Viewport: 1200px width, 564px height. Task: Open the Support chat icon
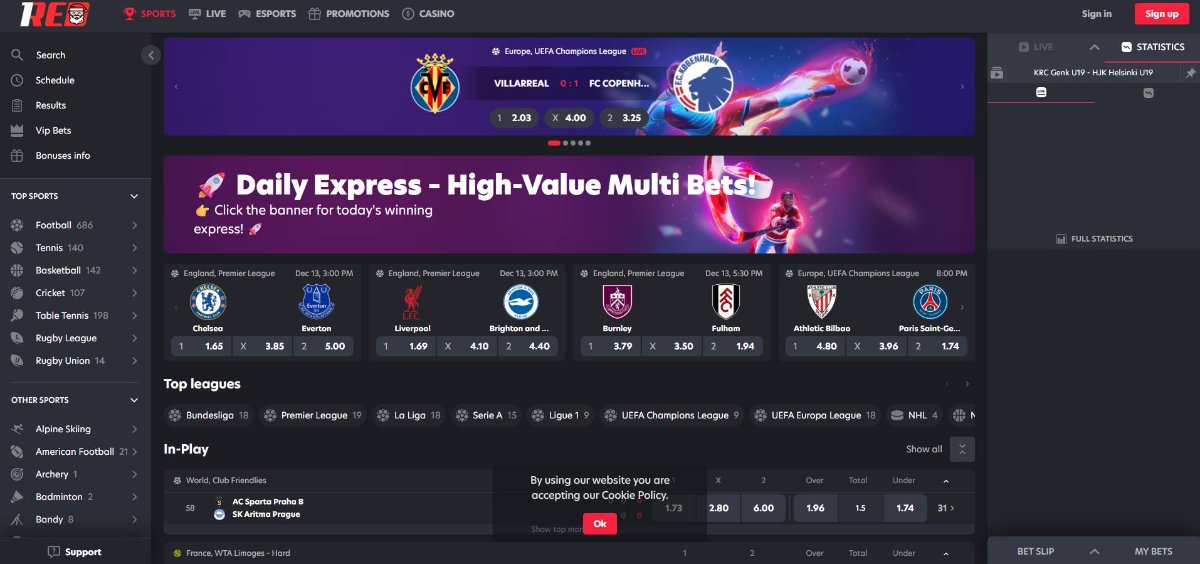click(x=54, y=552)
